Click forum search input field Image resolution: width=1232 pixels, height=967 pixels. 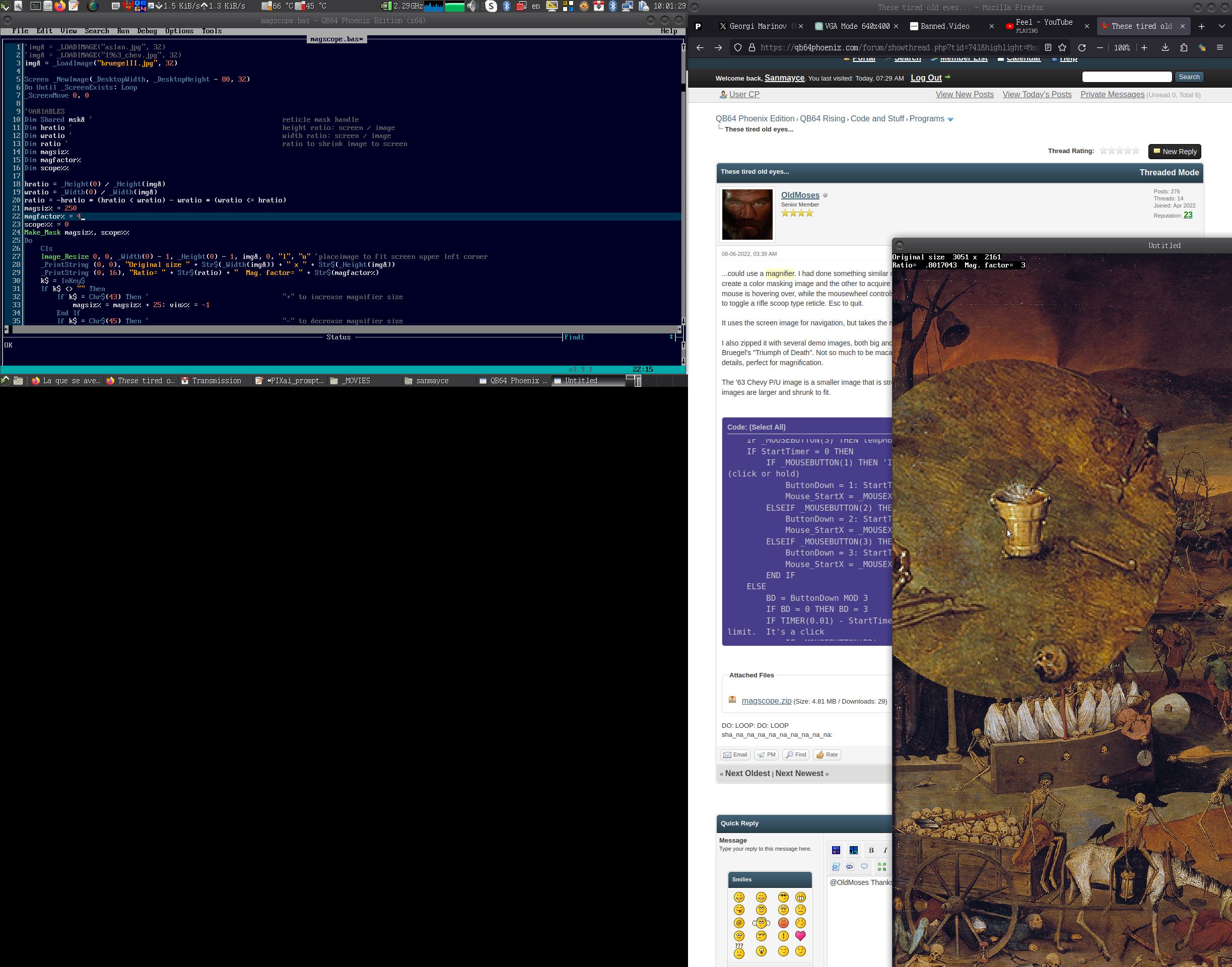[1126, 77]
